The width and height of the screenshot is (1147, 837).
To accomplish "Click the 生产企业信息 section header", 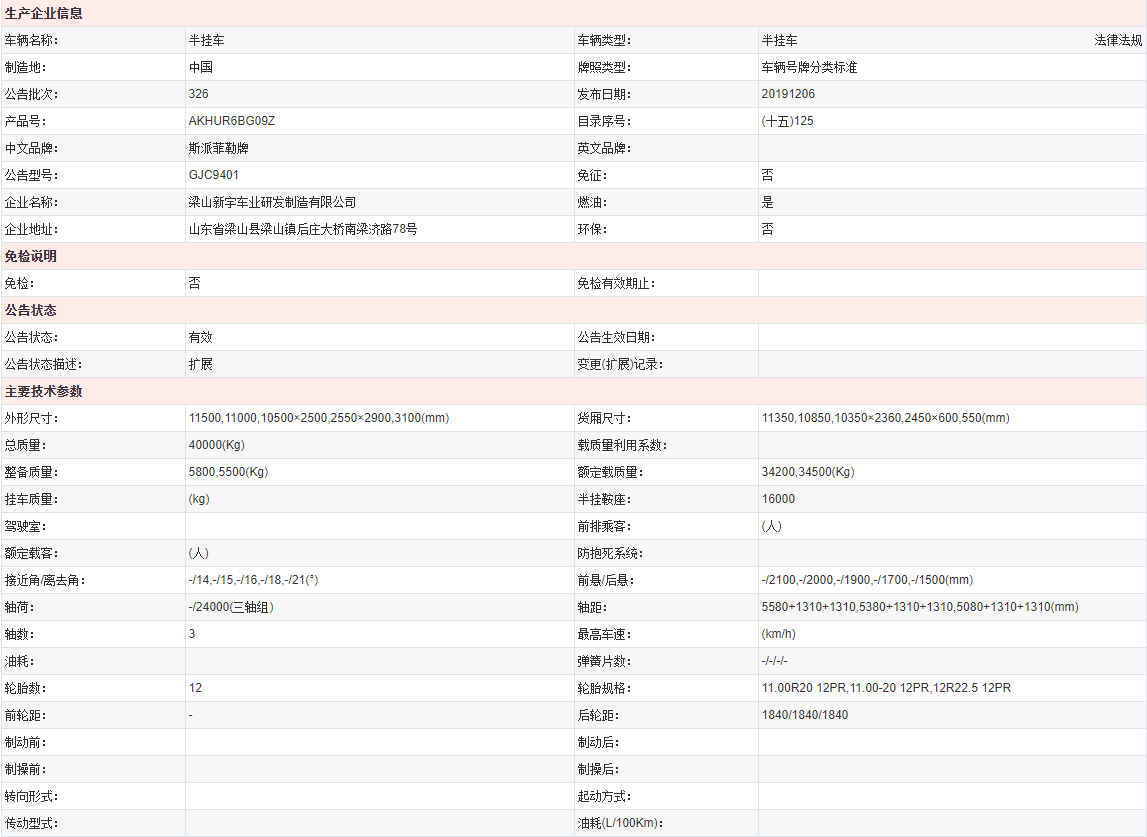I will tap(44, 14).
